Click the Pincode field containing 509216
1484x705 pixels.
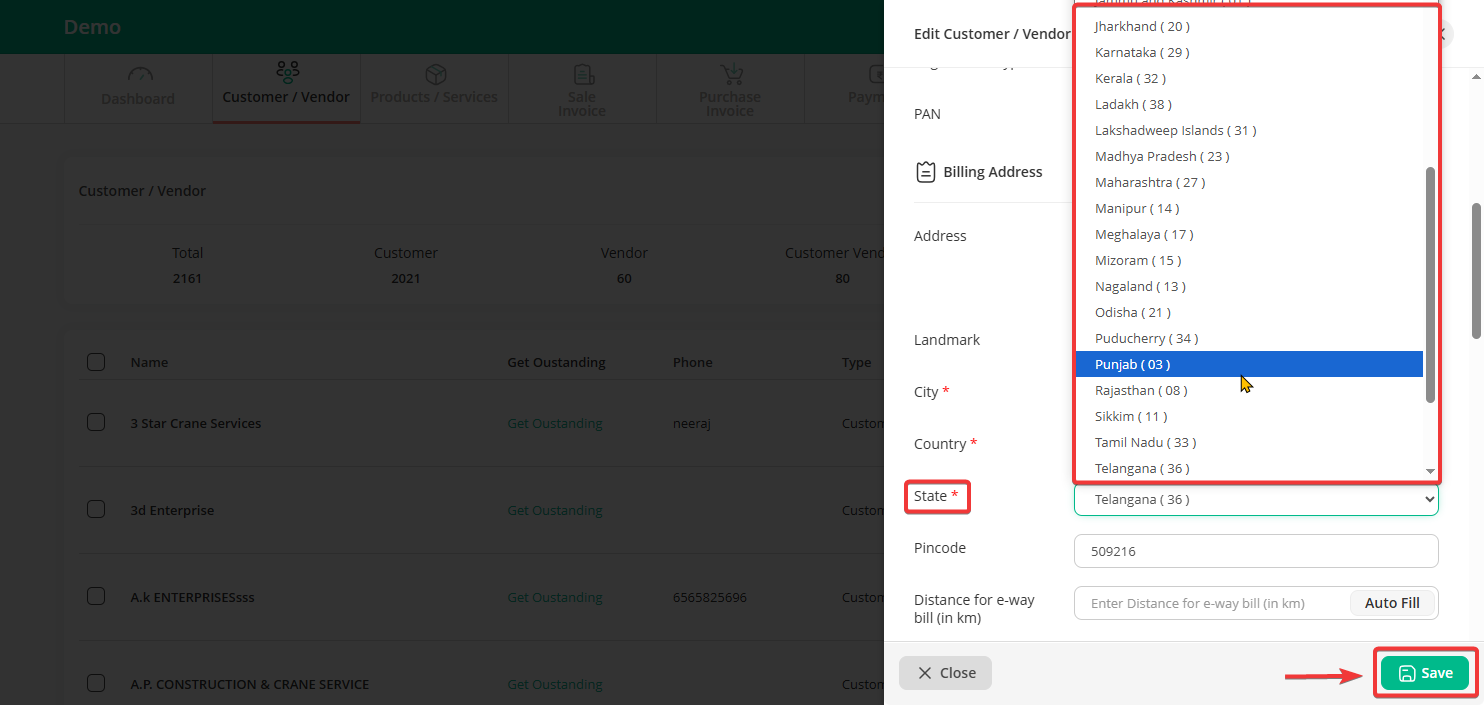[1256, 551]
